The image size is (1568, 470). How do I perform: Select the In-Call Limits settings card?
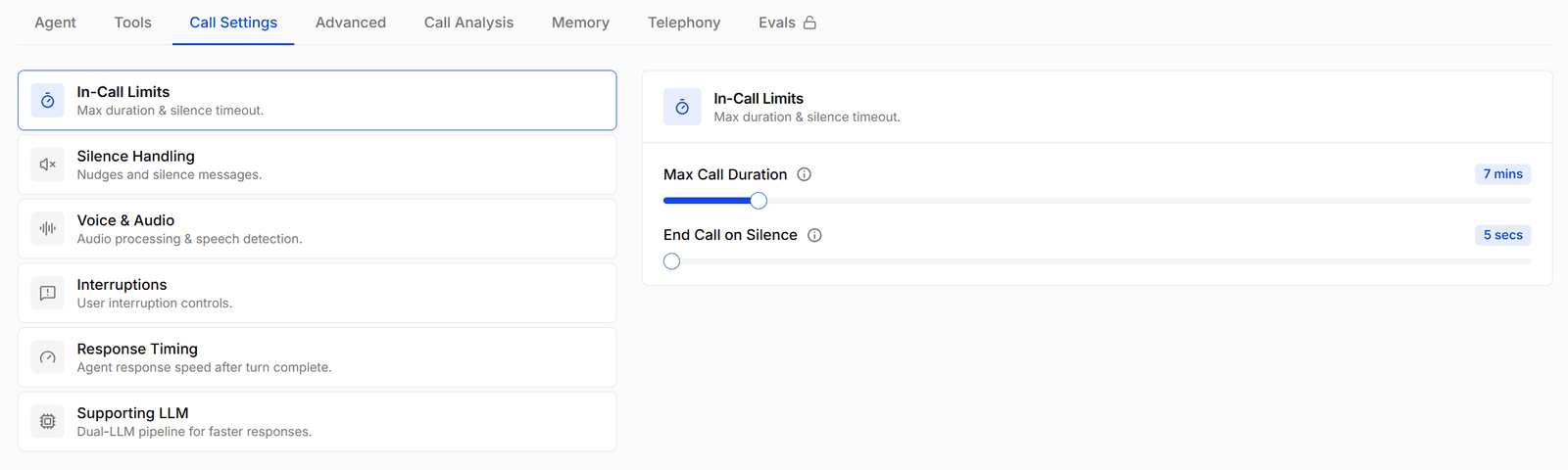(x=318, y=100)
